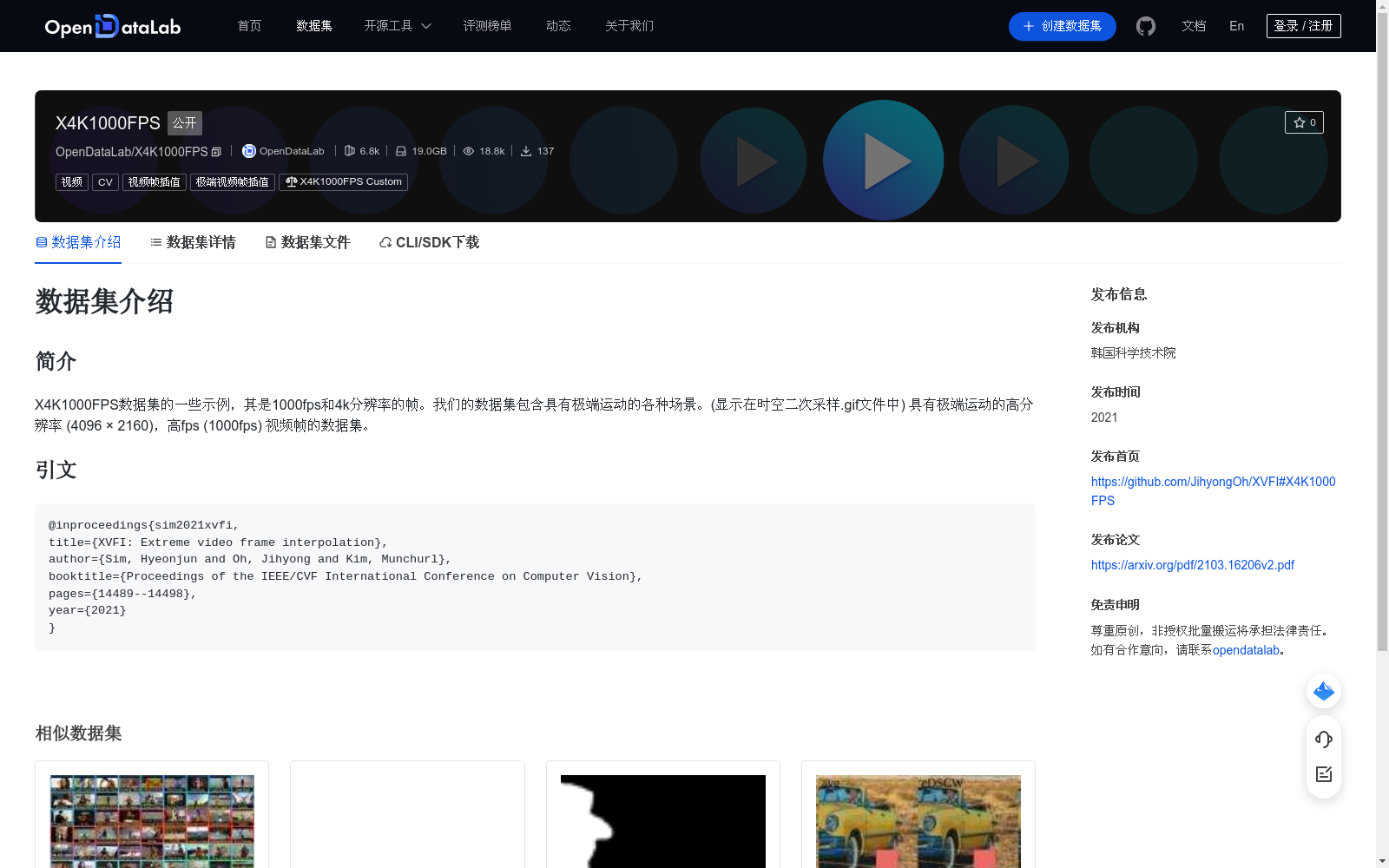Switch language to En

(x=1237, y=26)
